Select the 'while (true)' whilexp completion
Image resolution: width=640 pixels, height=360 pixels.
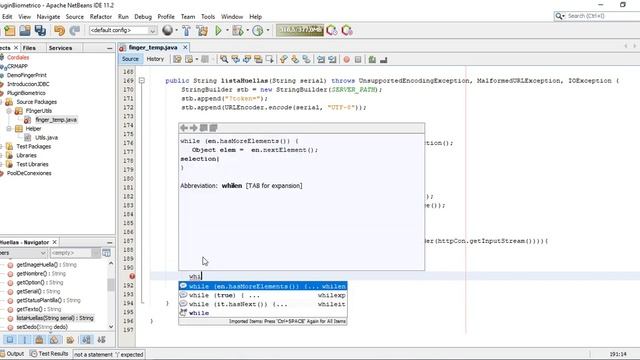click(x=263, y=295)
